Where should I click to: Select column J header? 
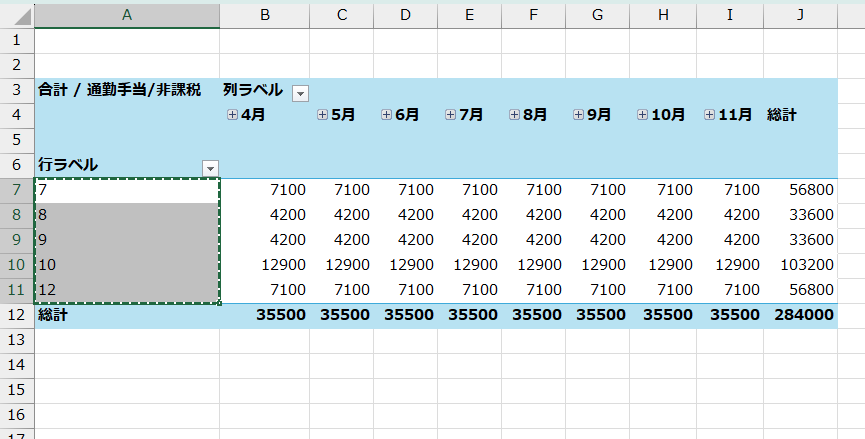click(x=800, y=16)
